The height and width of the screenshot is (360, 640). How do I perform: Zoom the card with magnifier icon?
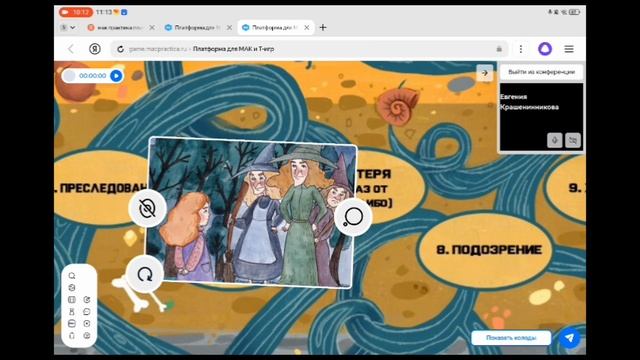(x=353, y=217)
